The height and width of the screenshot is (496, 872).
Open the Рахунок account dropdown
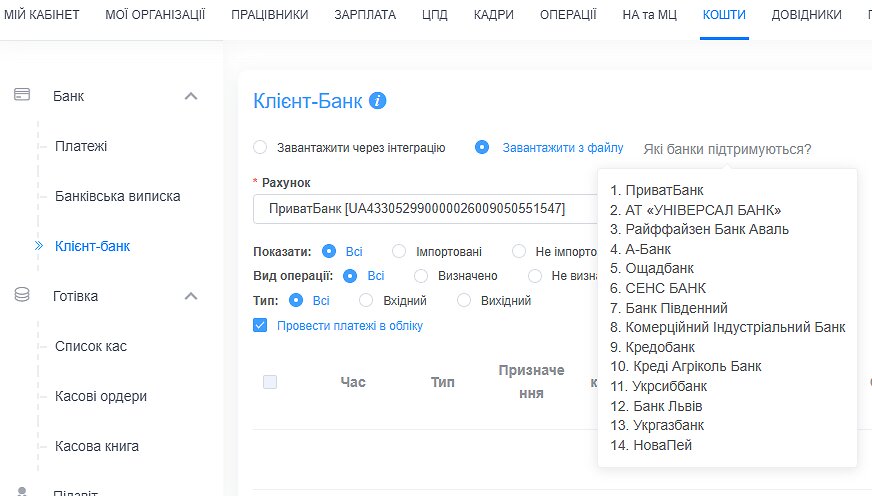click(425, 209)
